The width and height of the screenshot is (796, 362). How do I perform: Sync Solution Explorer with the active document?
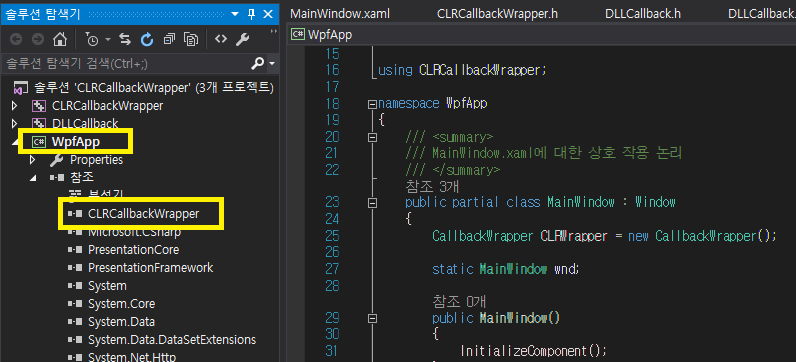pos(125,39)
